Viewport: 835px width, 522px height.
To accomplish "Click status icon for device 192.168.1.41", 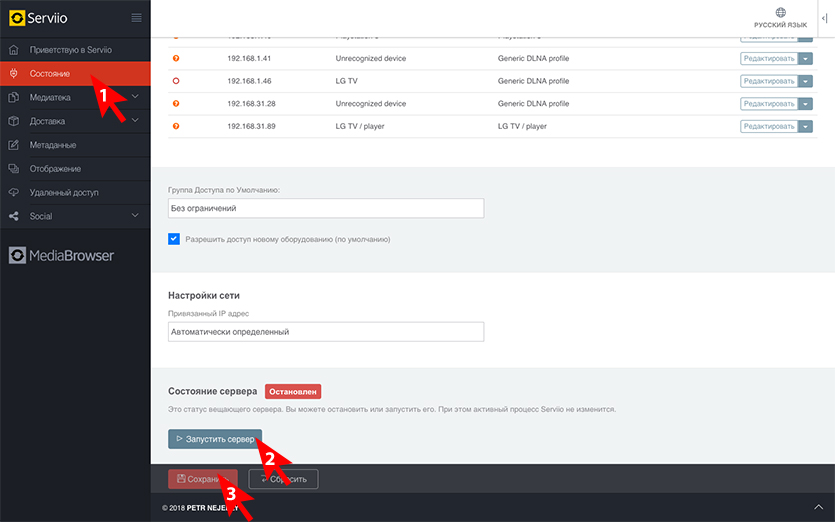I will [x=176, y=58].
